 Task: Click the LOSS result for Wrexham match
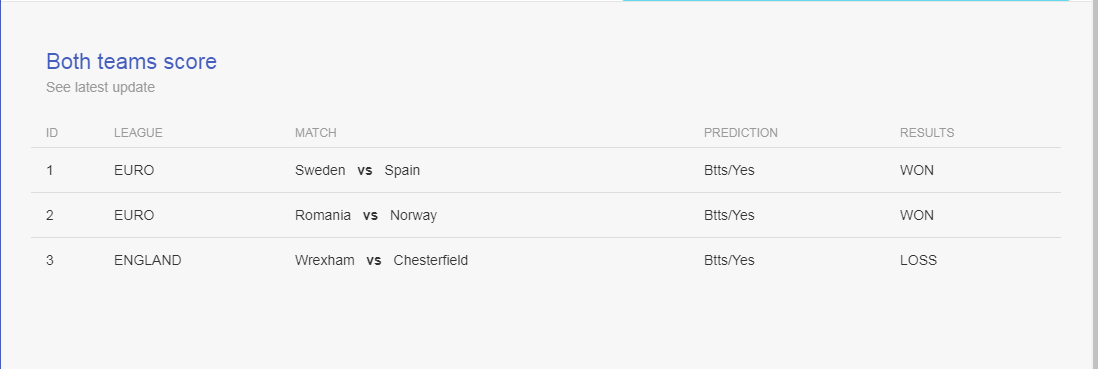(x=918, y=260)
